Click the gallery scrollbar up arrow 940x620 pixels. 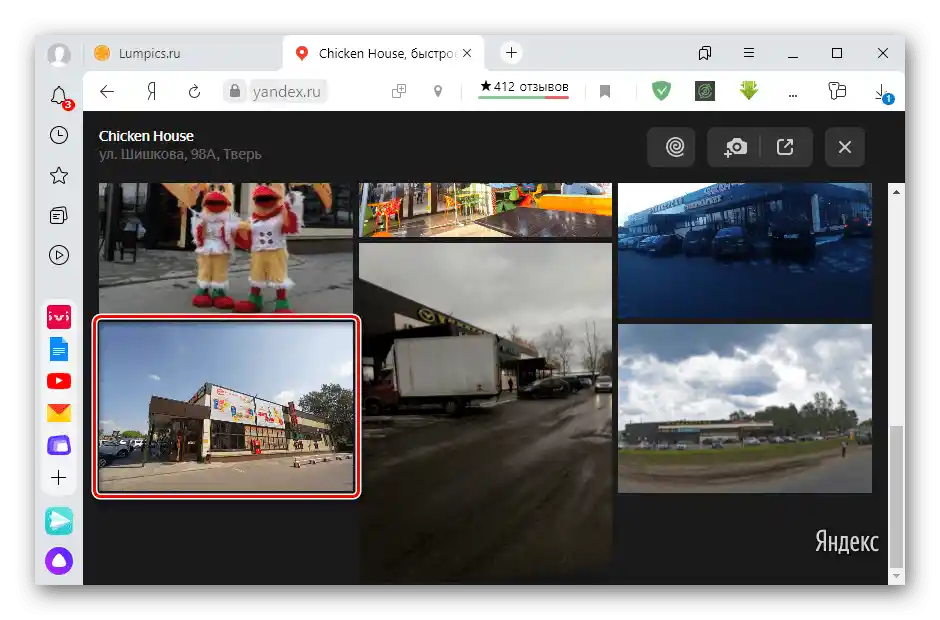896,192
